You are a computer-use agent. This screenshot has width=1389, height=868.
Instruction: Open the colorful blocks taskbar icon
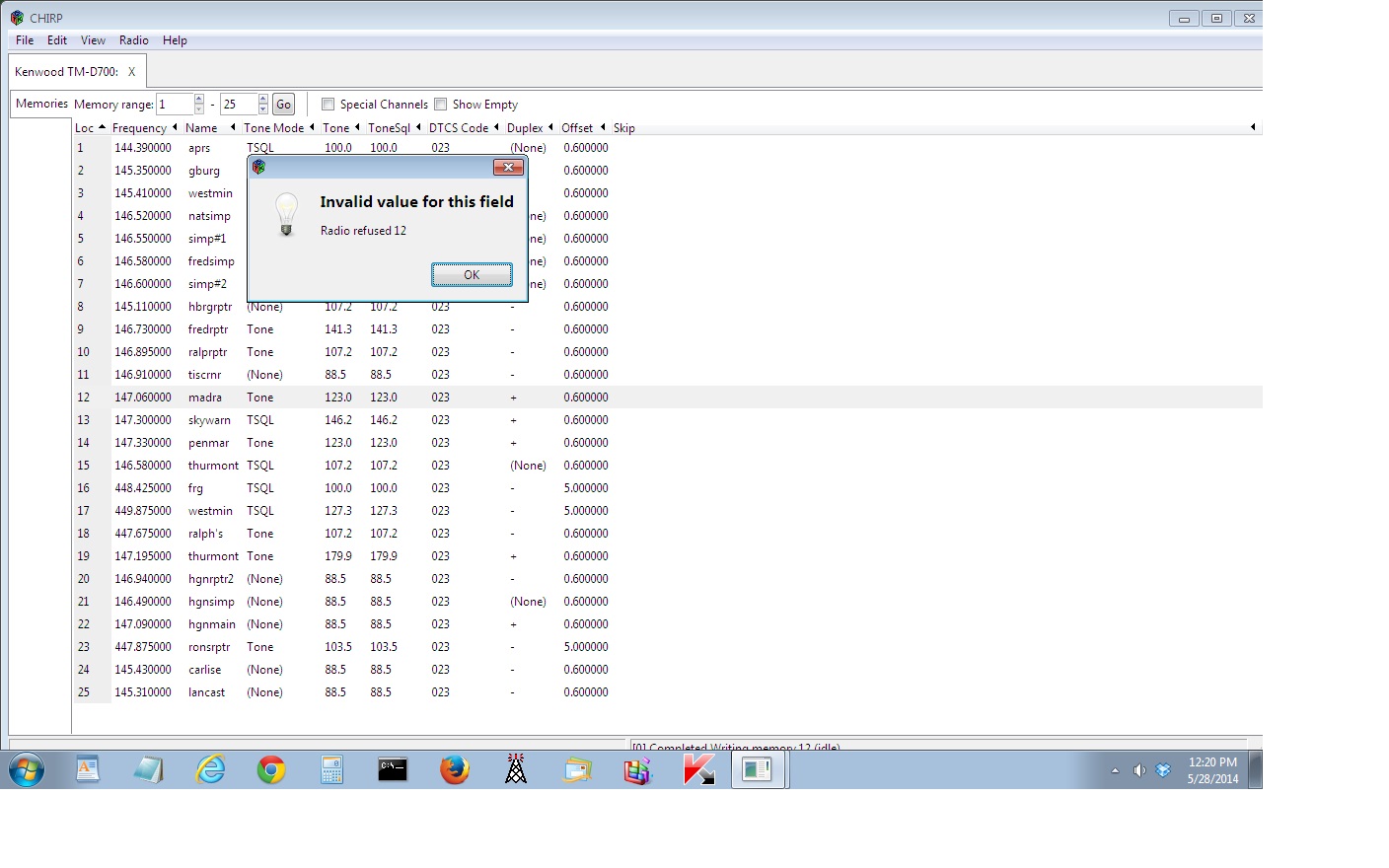(637, 769)
